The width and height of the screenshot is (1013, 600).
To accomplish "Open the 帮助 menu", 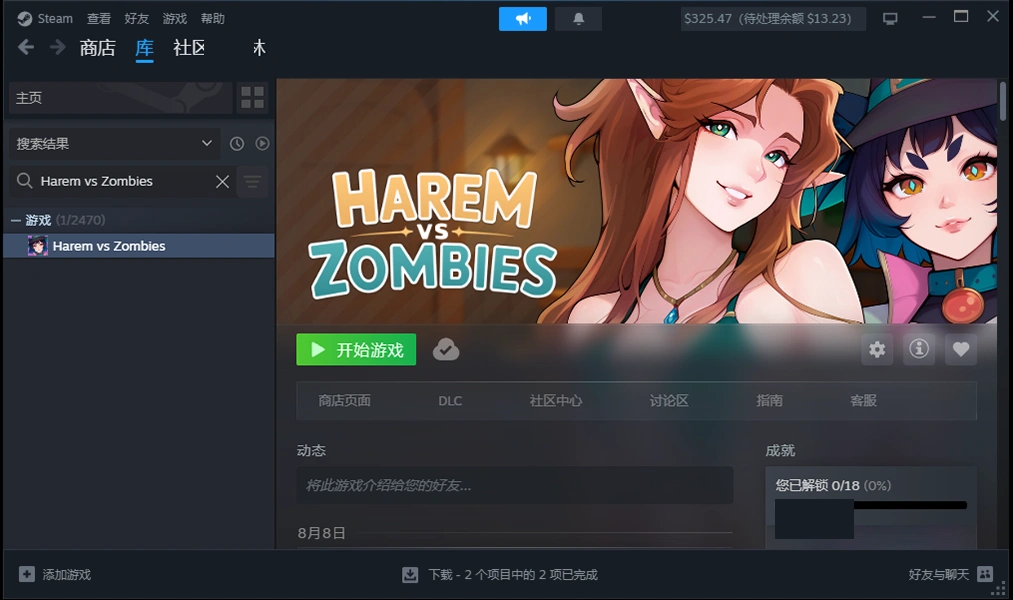I will pos(213,19).
